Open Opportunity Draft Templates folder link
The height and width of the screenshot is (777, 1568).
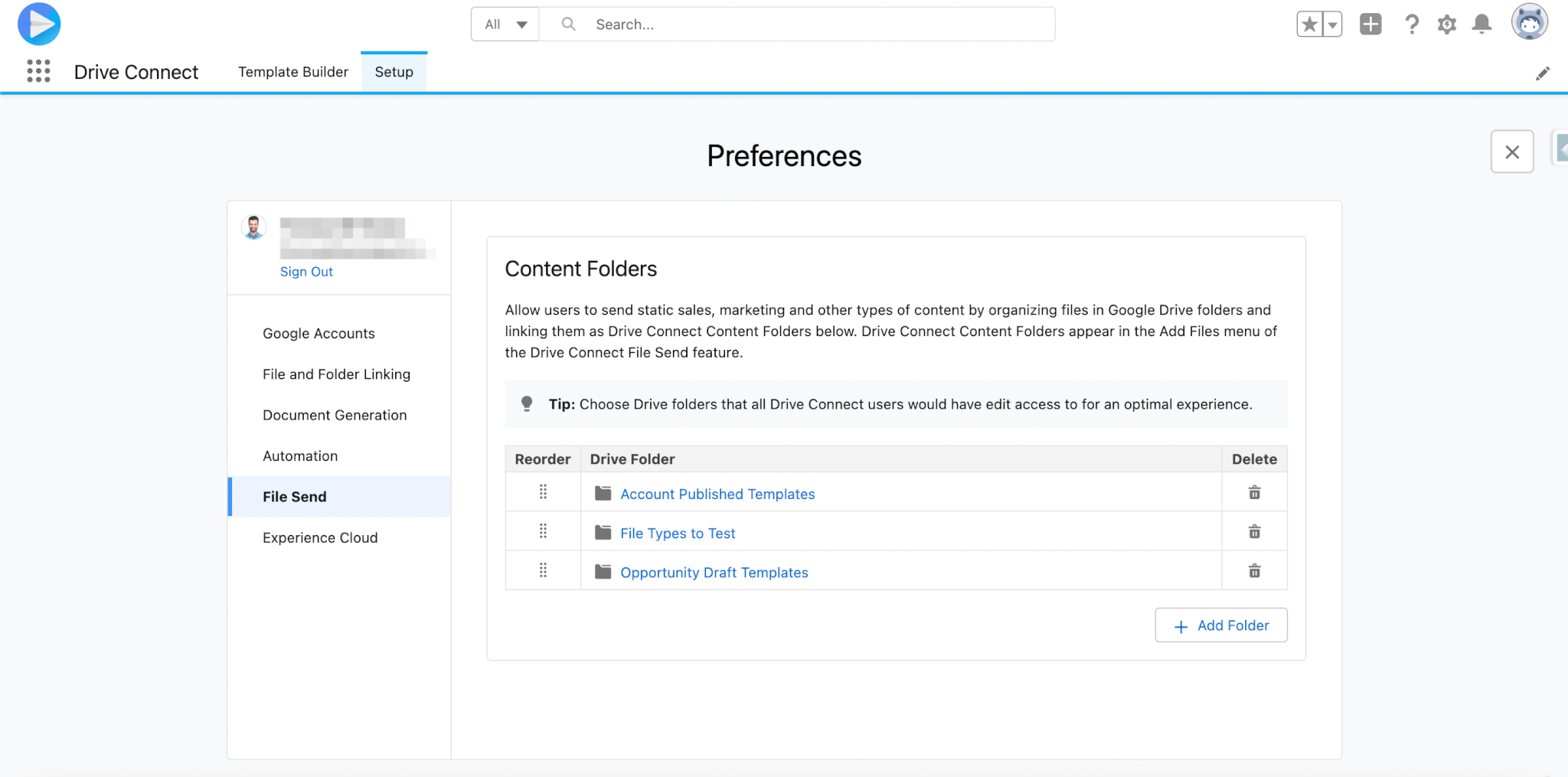(x=714, y=573)
